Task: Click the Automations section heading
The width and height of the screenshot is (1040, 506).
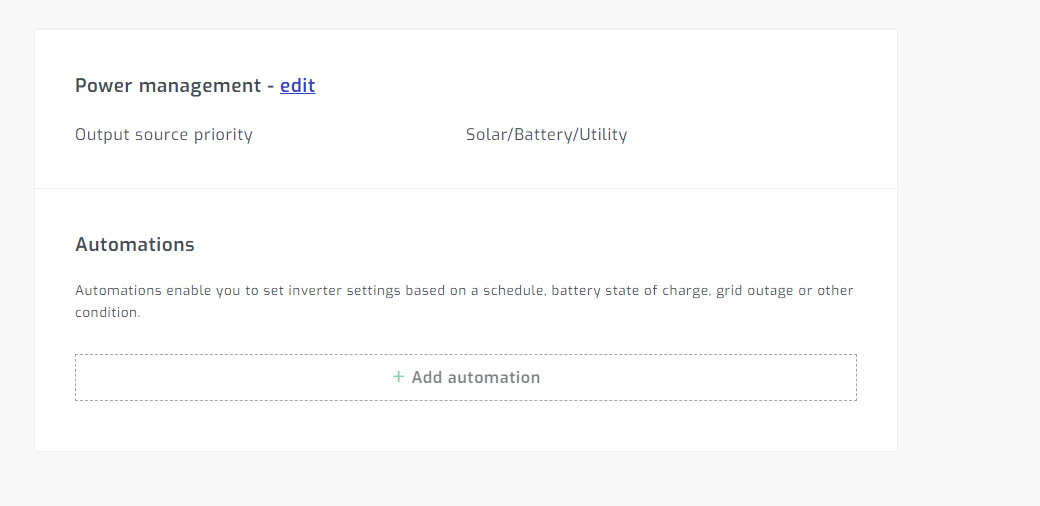Action: pyautogui.click(x=135, y=245)
